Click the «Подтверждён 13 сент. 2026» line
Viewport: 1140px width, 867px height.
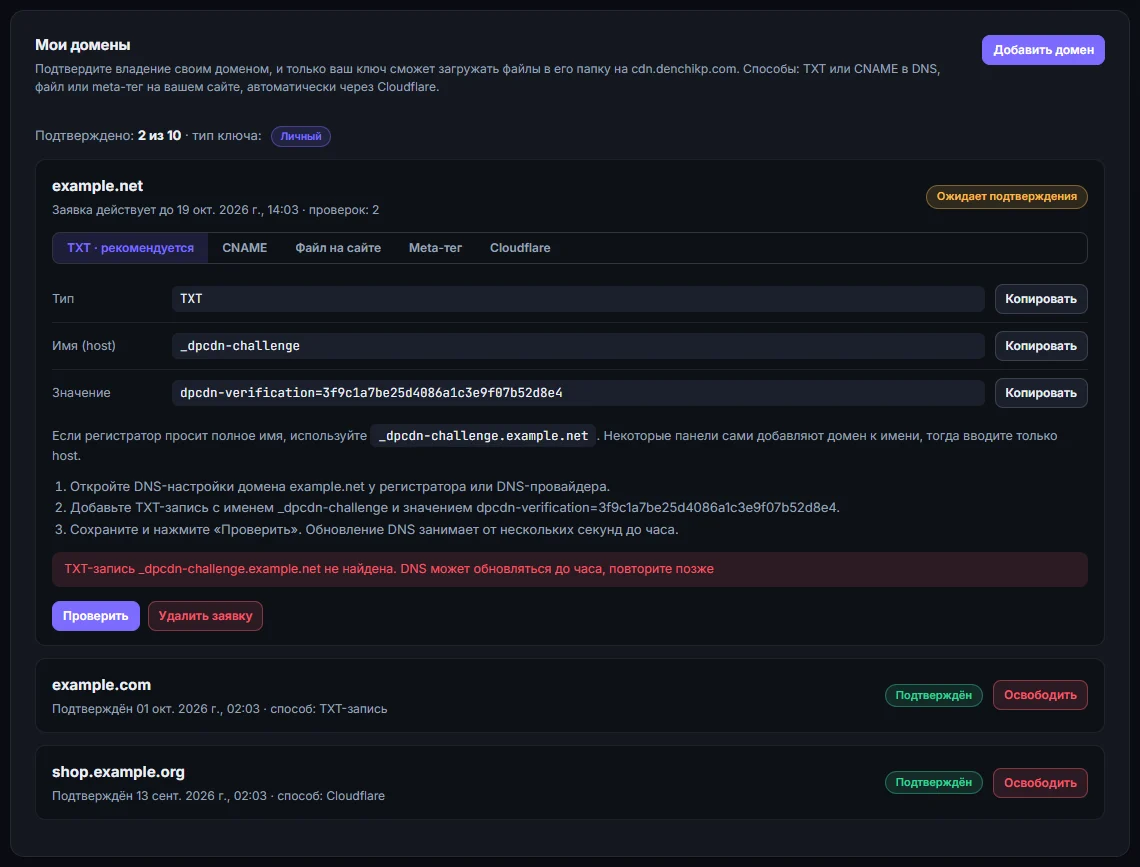click(218, 797)
